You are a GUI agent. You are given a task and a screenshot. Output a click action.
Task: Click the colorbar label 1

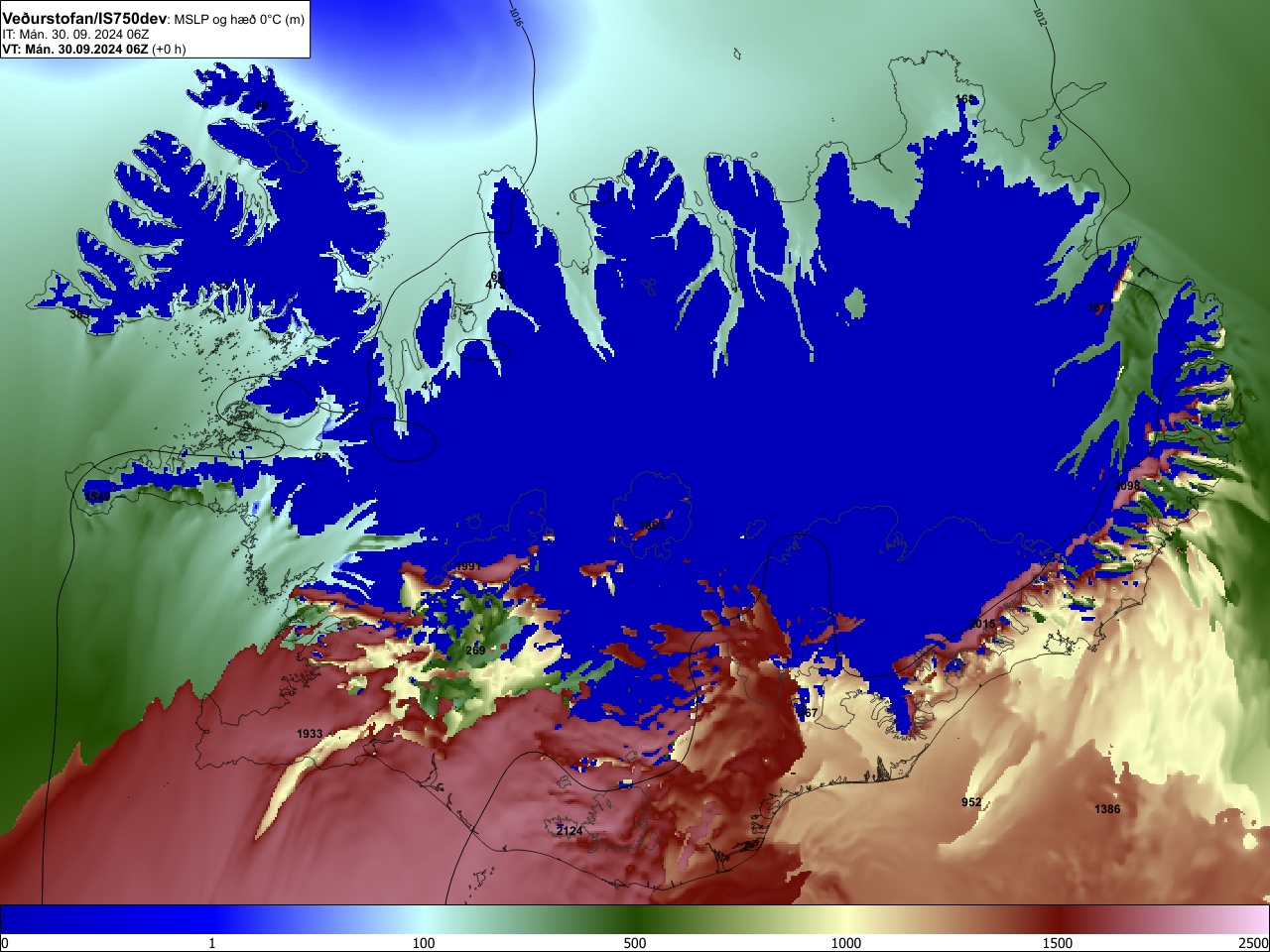click(211, 943)
